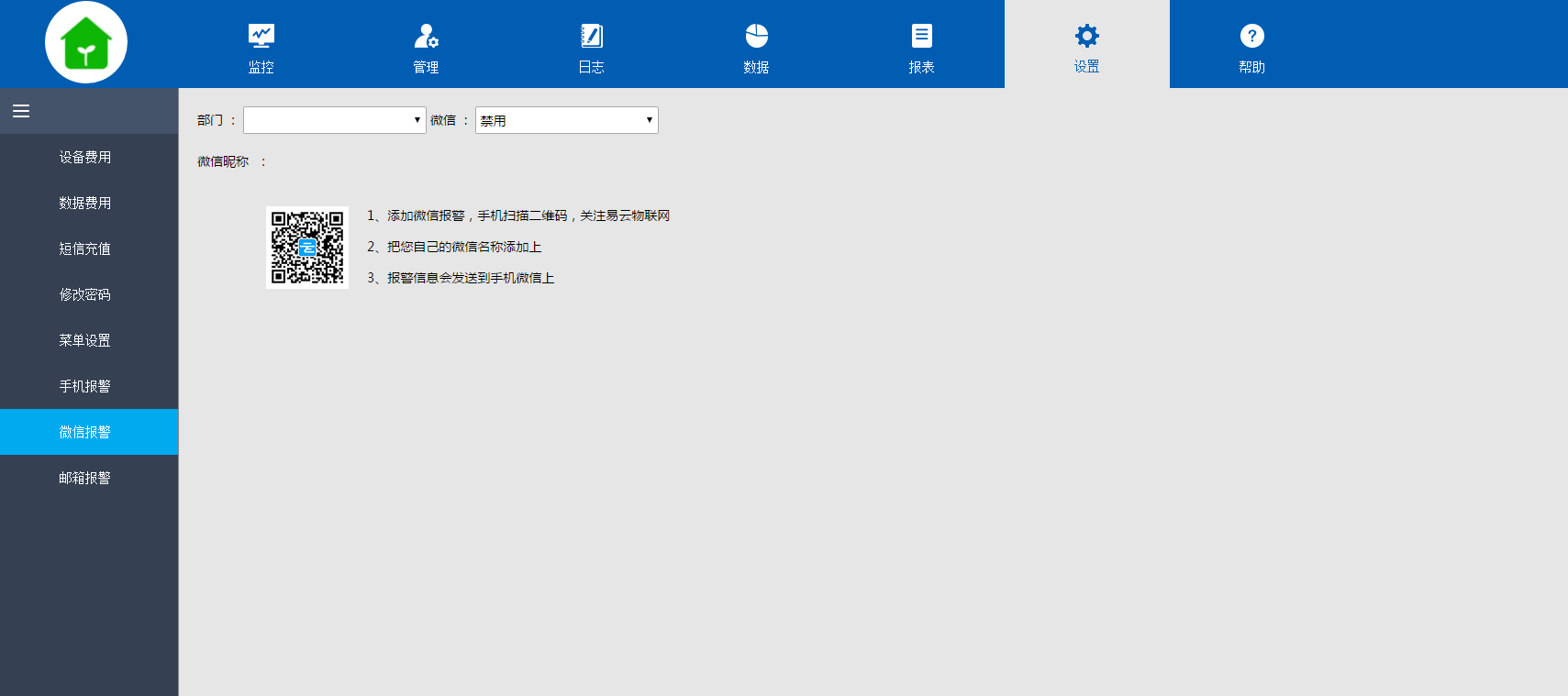Click the green house logo
Viewport: 1568px width, 696px height.
click(86, 42)
